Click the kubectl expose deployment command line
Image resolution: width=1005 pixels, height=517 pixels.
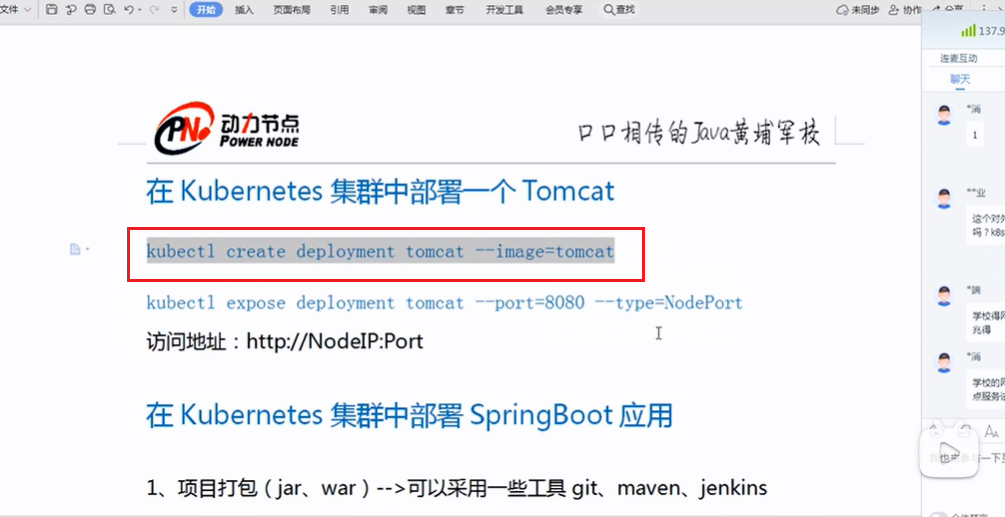pos(444,302)
